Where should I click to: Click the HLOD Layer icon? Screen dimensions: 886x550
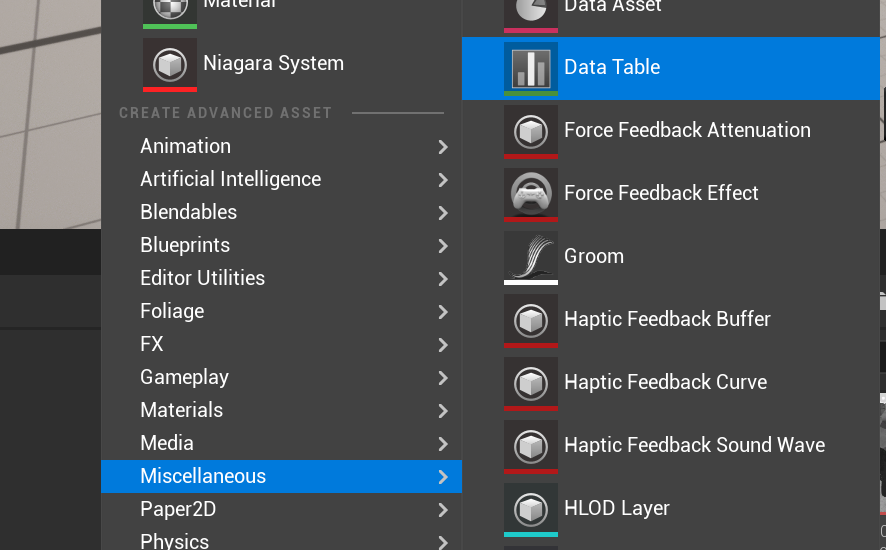pos(530,509)
